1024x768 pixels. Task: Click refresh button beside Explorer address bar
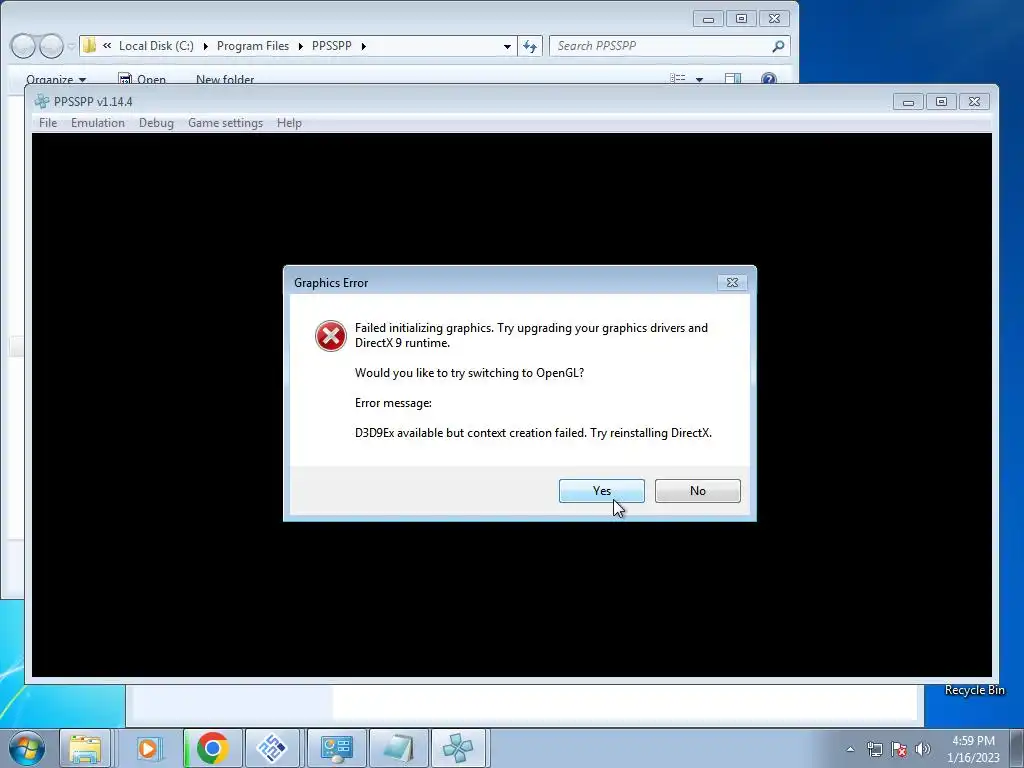[530, 46]
